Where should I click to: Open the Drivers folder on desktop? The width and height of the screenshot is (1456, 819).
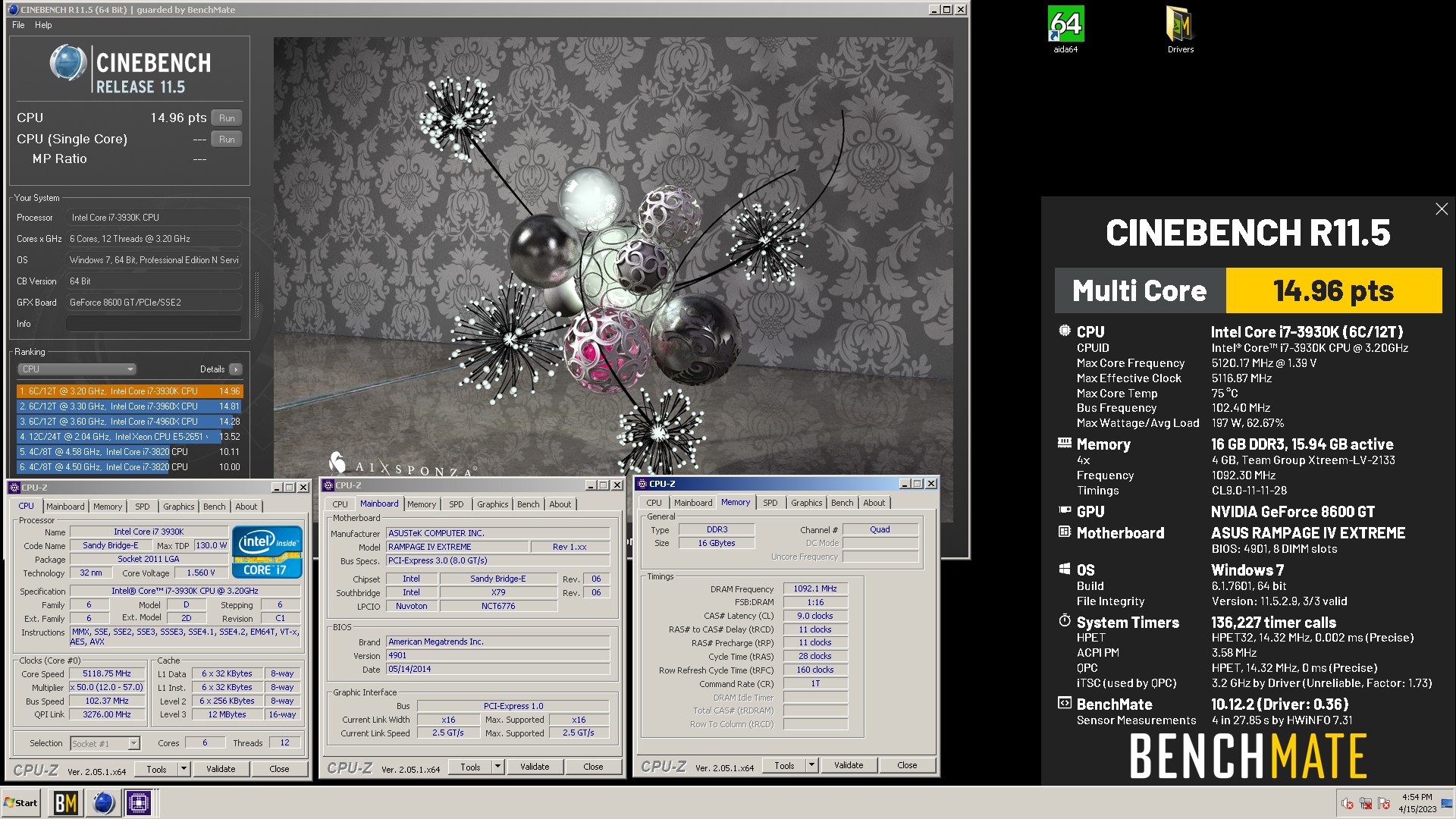tap(1180, 30)
